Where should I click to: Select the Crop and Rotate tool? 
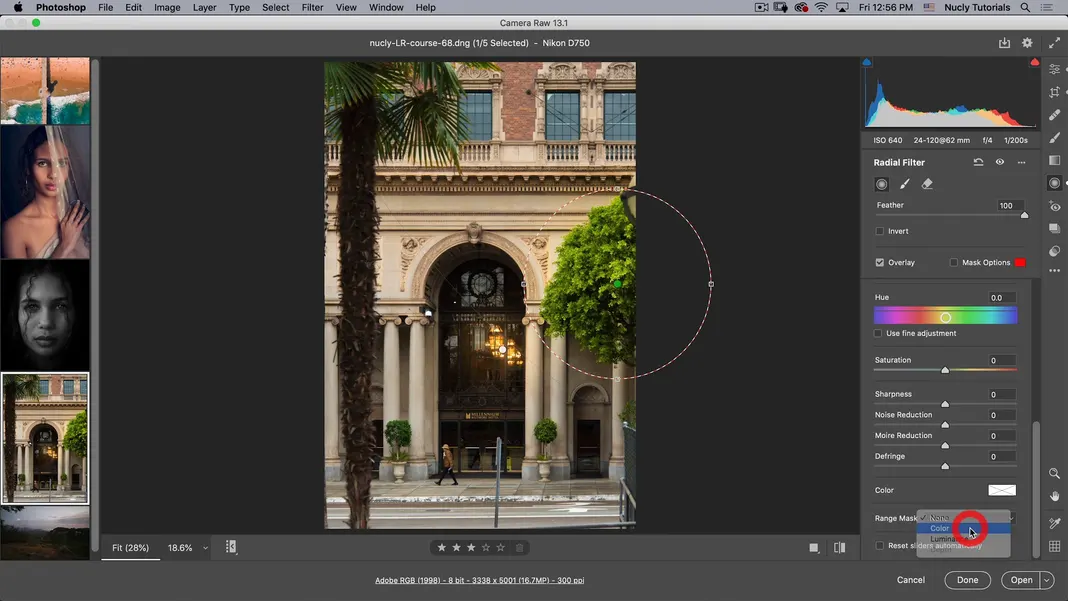pyautogui.click(x=1054, y=92)
